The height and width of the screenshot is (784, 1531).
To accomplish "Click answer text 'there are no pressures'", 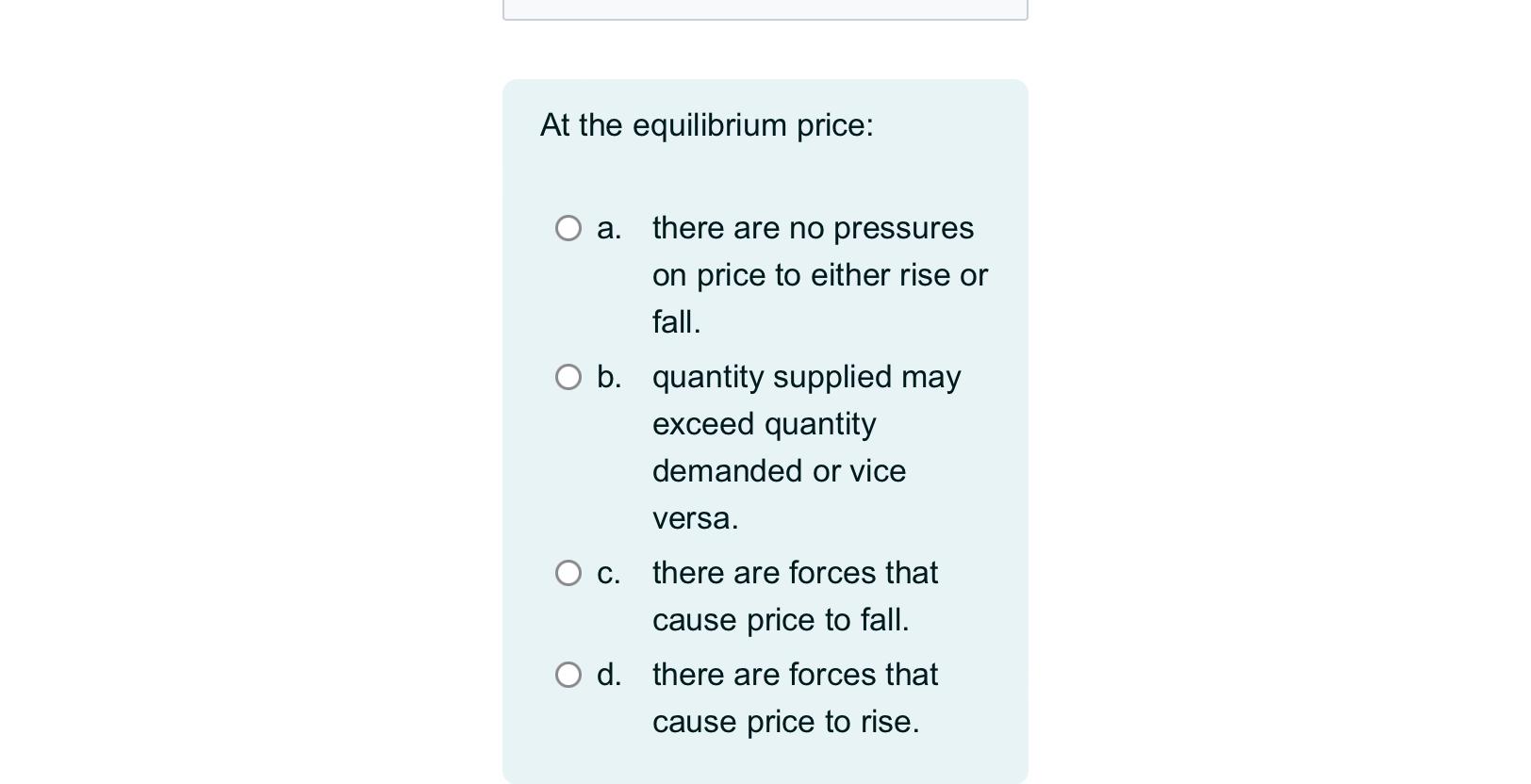I will coord(813,228).
